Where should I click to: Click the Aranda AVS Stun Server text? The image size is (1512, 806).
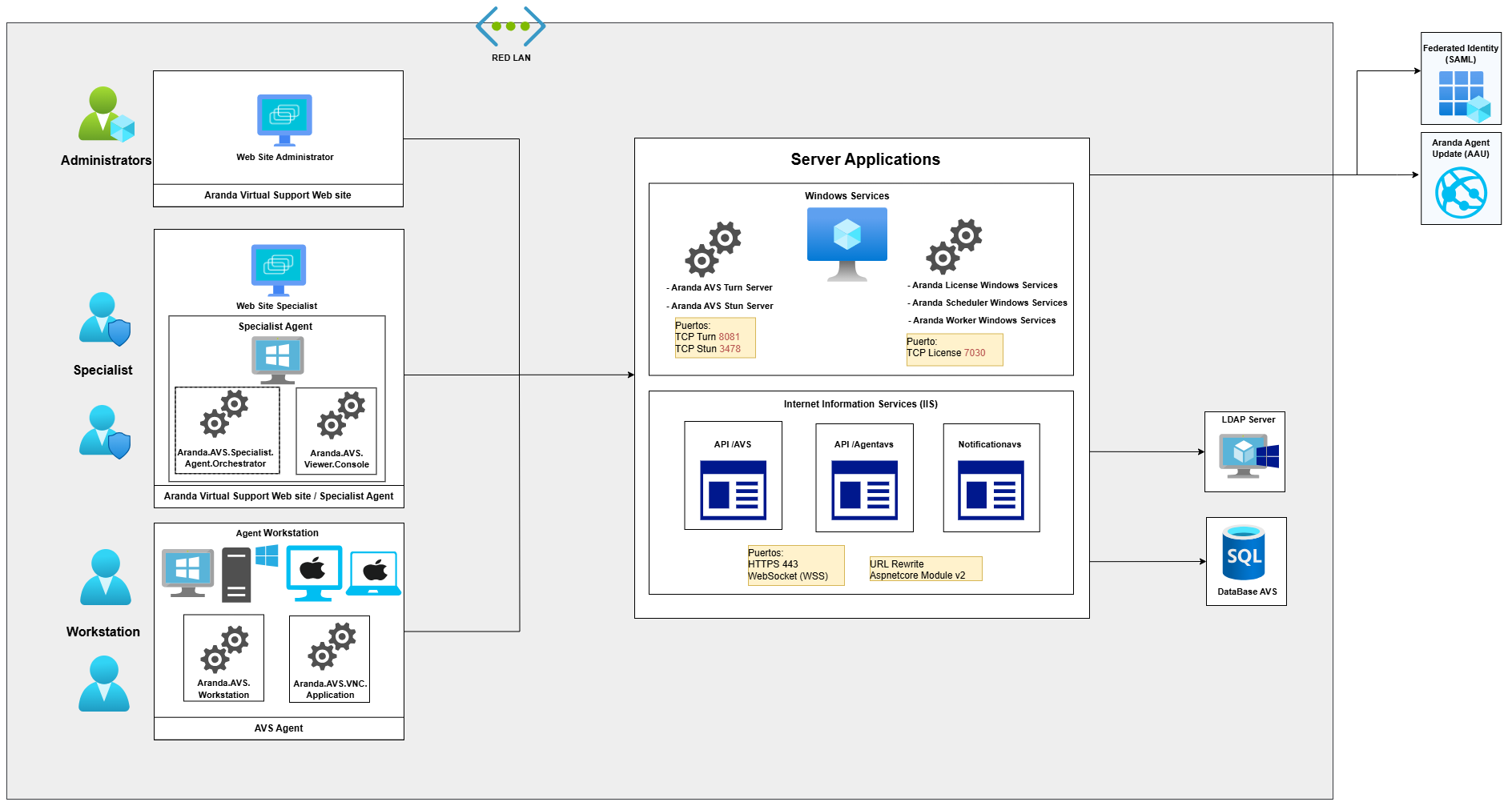click(x=720, y=307)
